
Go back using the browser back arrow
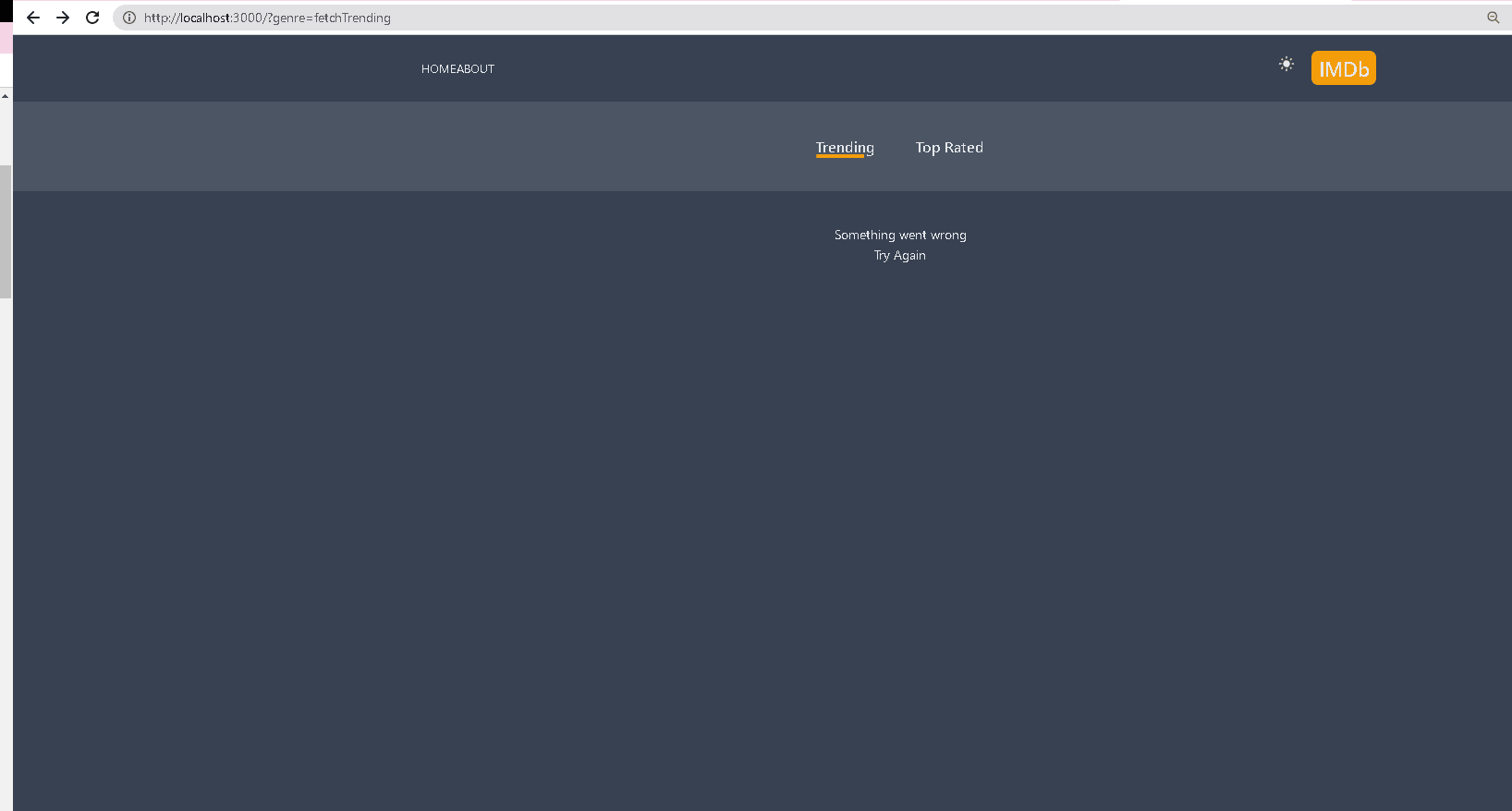[x=33, y=18]
